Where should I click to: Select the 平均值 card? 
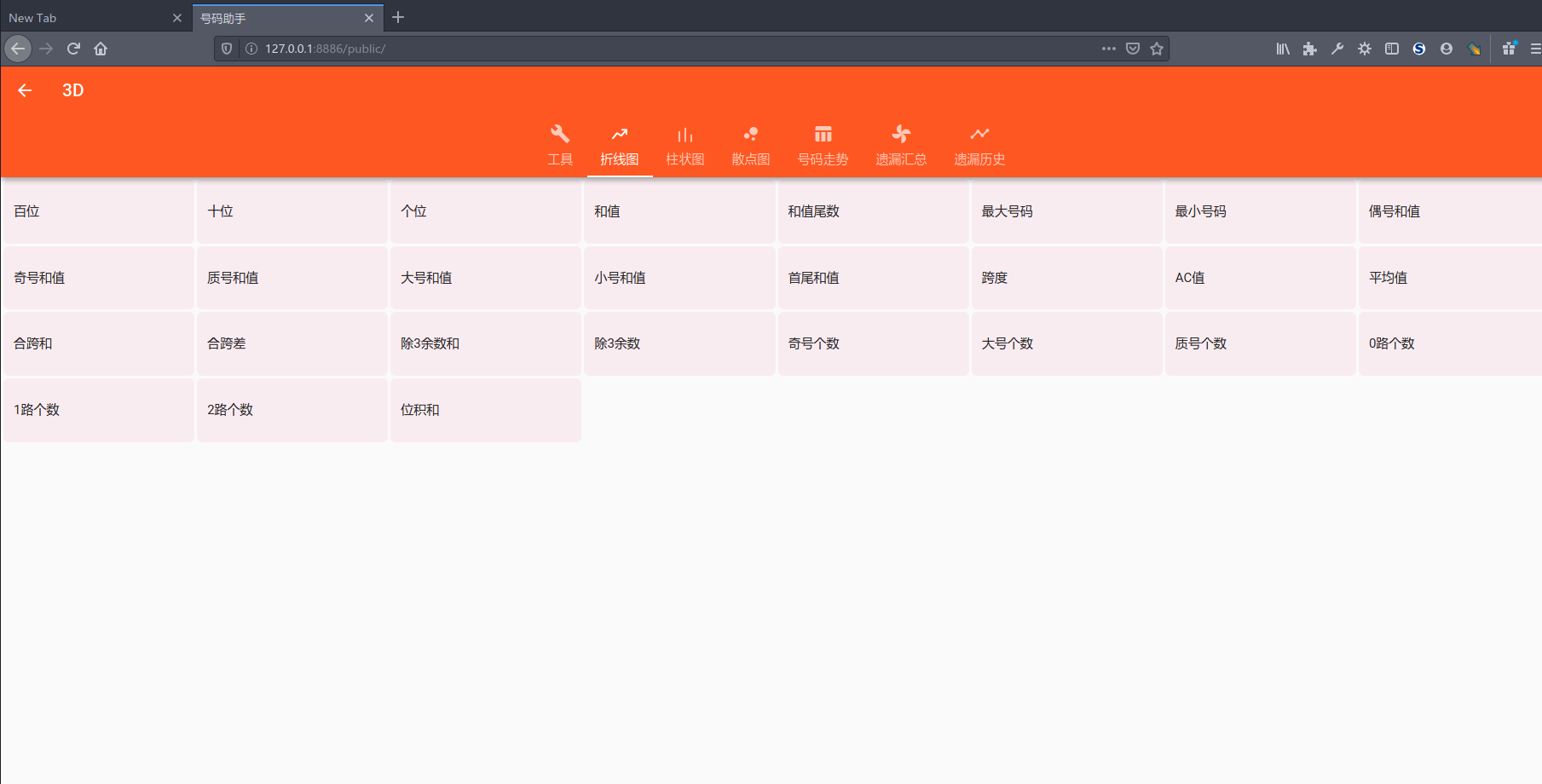click(1450, 278)
